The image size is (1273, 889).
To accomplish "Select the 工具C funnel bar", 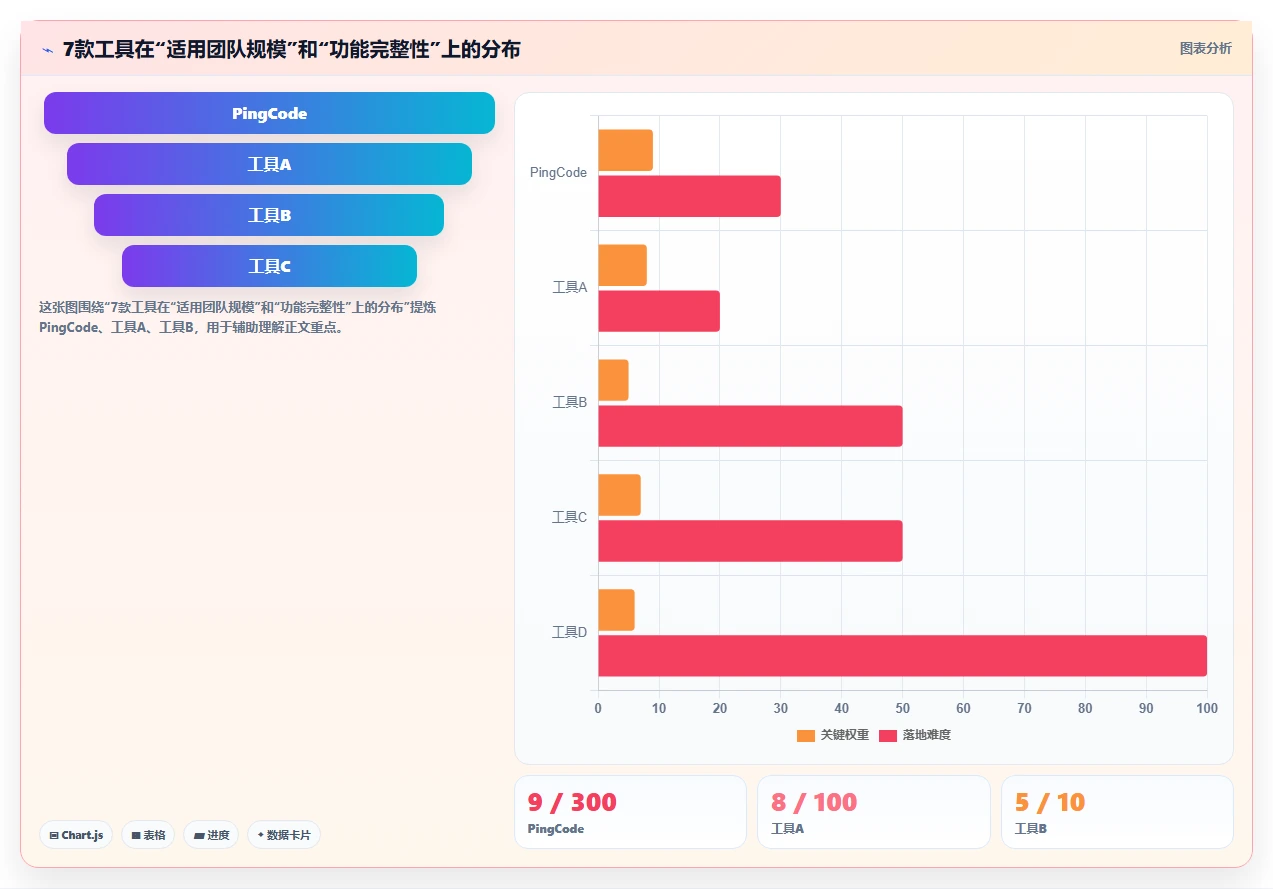I will [x=269, y=266].
